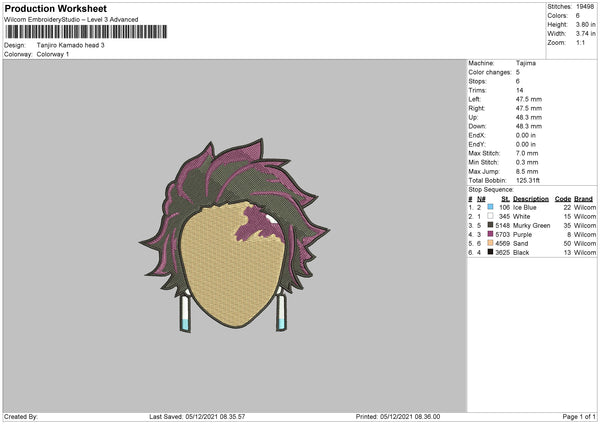Click the White color swatch
Viewport: 600px width, 424px height.
490,216
